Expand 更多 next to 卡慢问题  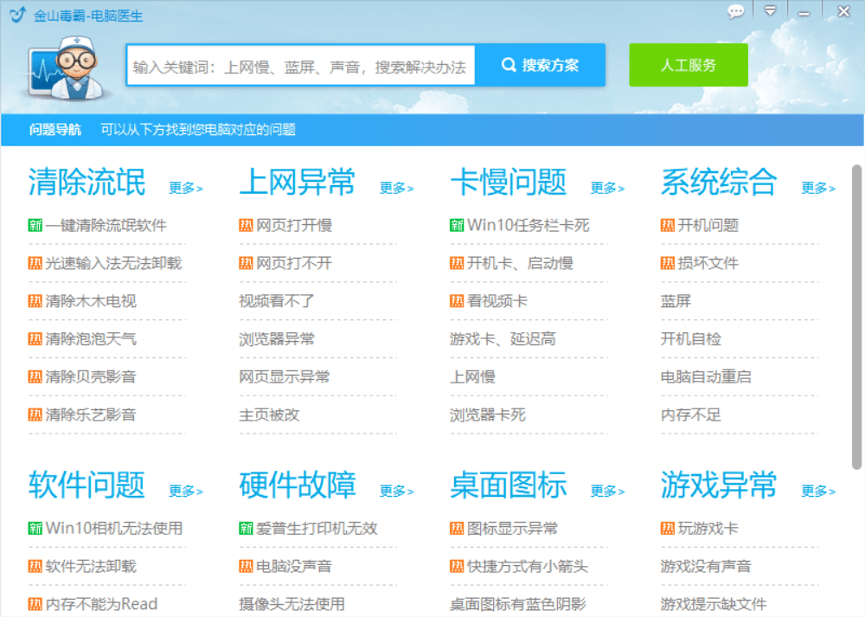tap(606, 188)
